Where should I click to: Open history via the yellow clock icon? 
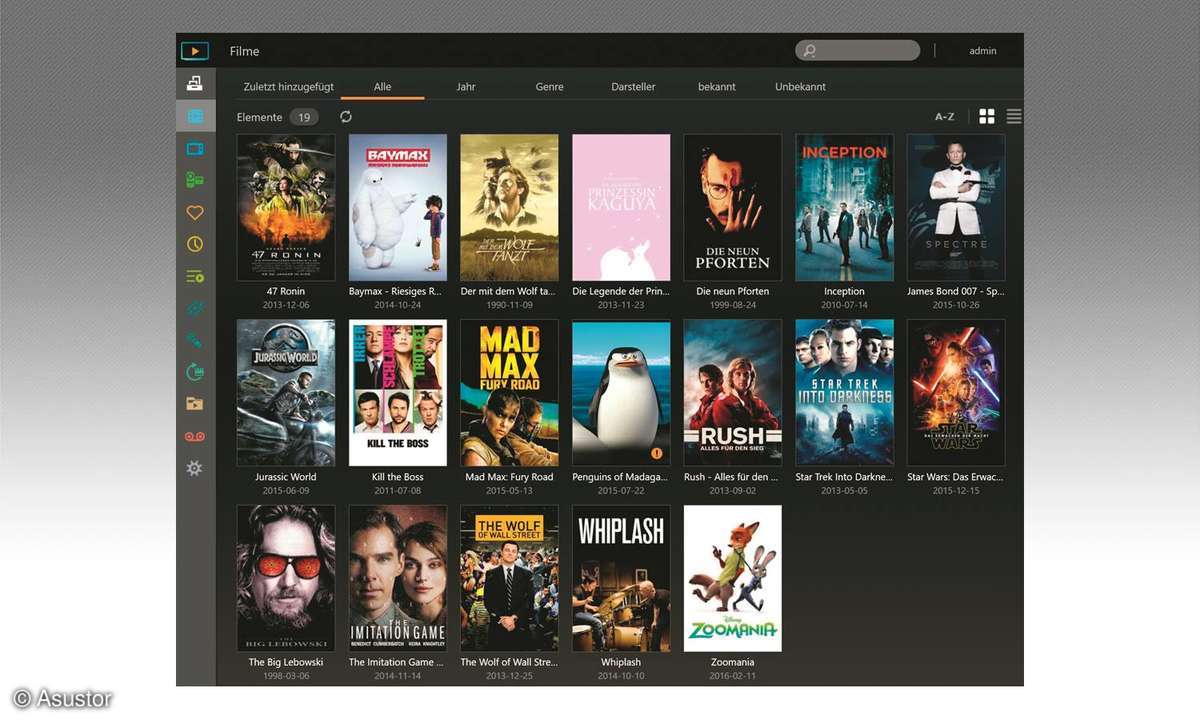coord(195,244)
